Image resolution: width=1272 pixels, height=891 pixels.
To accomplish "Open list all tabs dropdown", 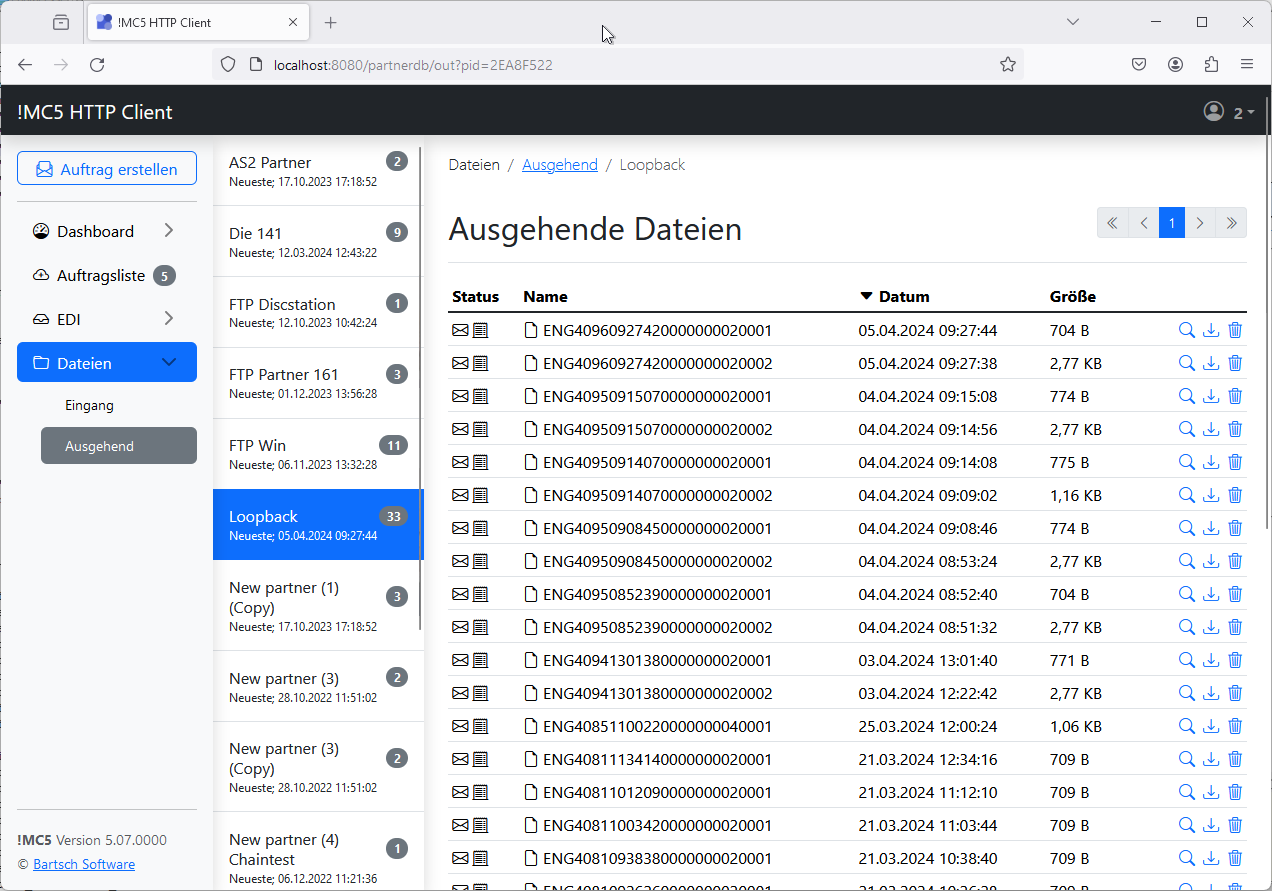I will [x=1073, y=22].
